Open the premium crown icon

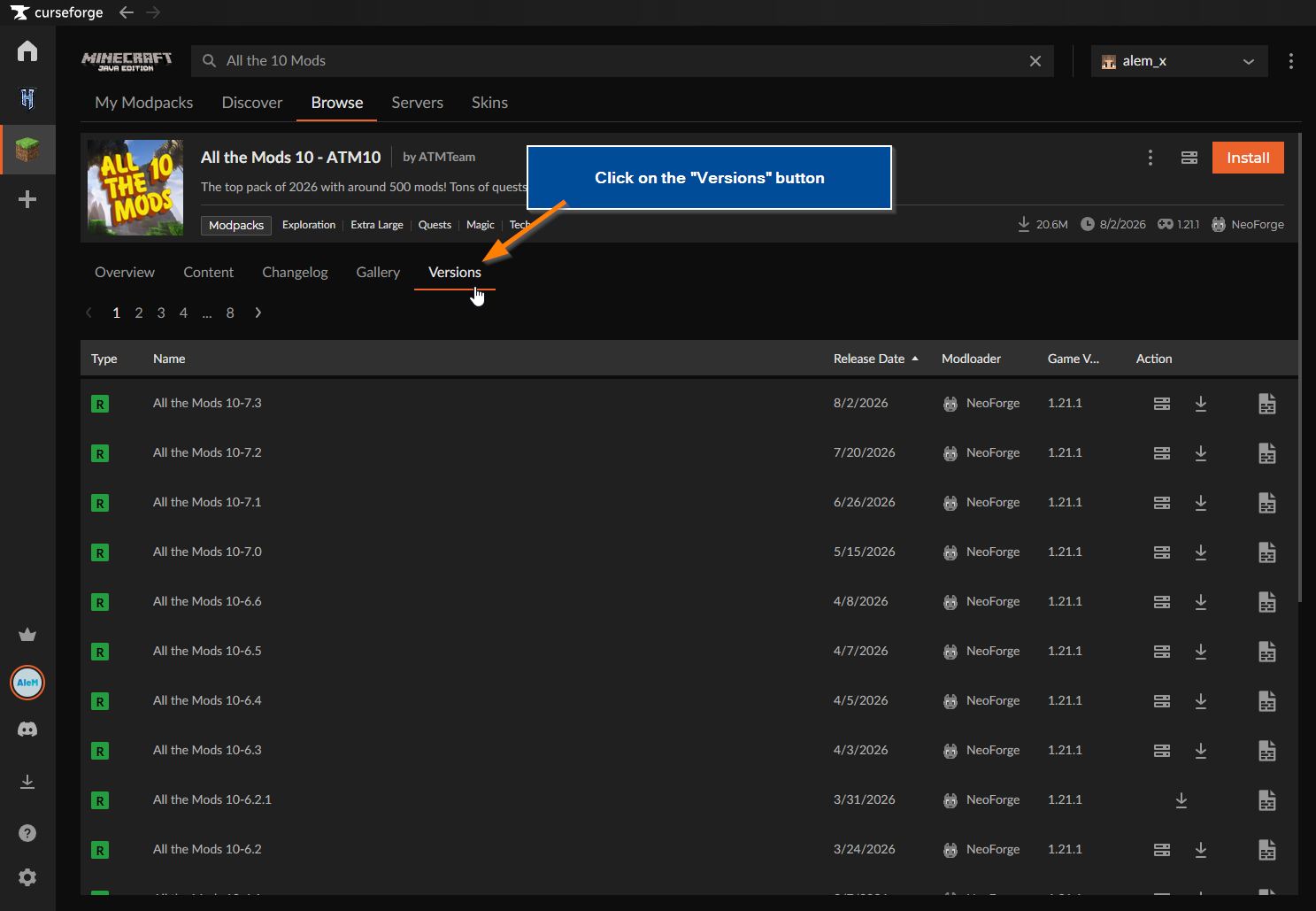tap(27, 634)
